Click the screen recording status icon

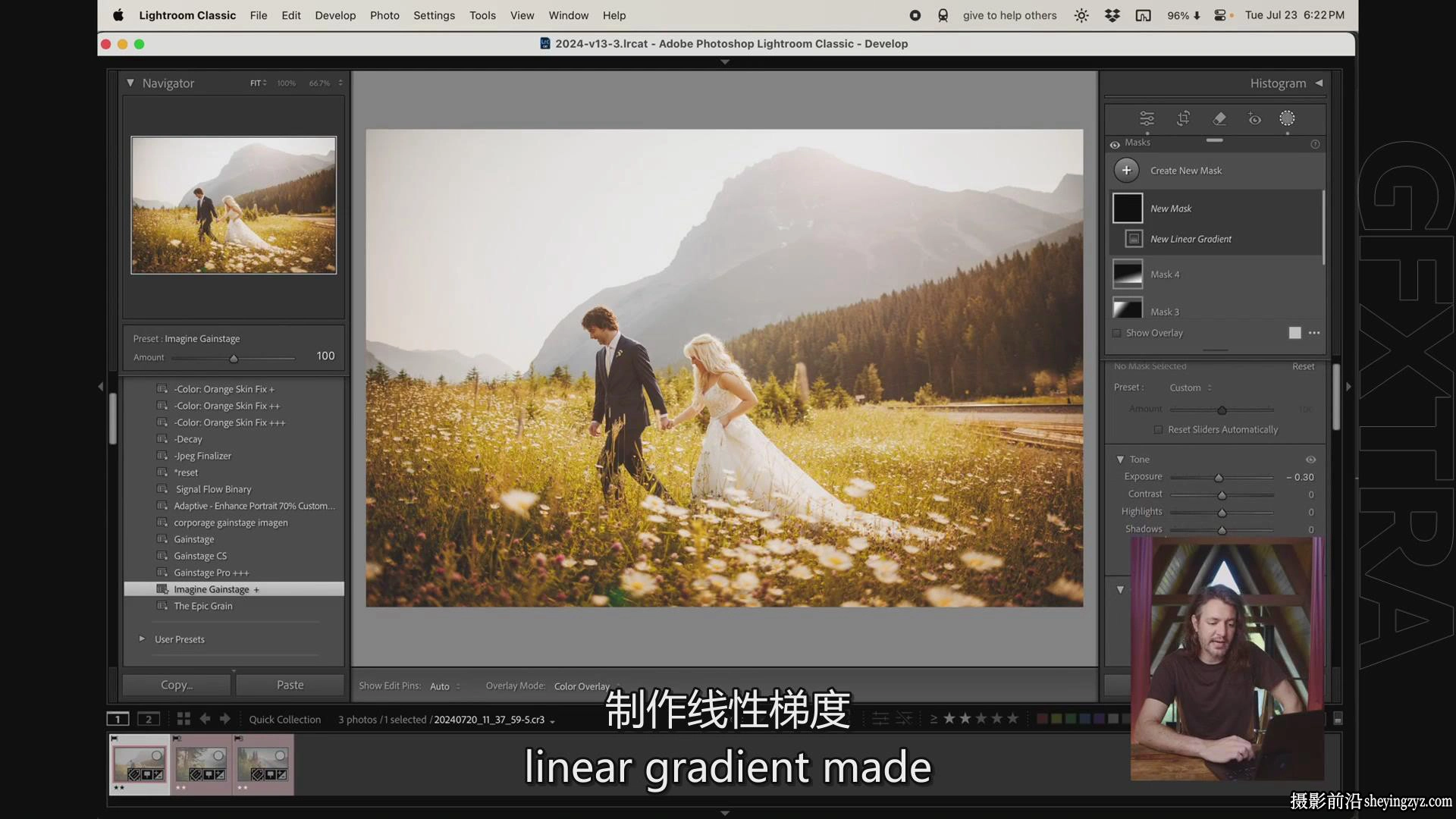point(915,15)
